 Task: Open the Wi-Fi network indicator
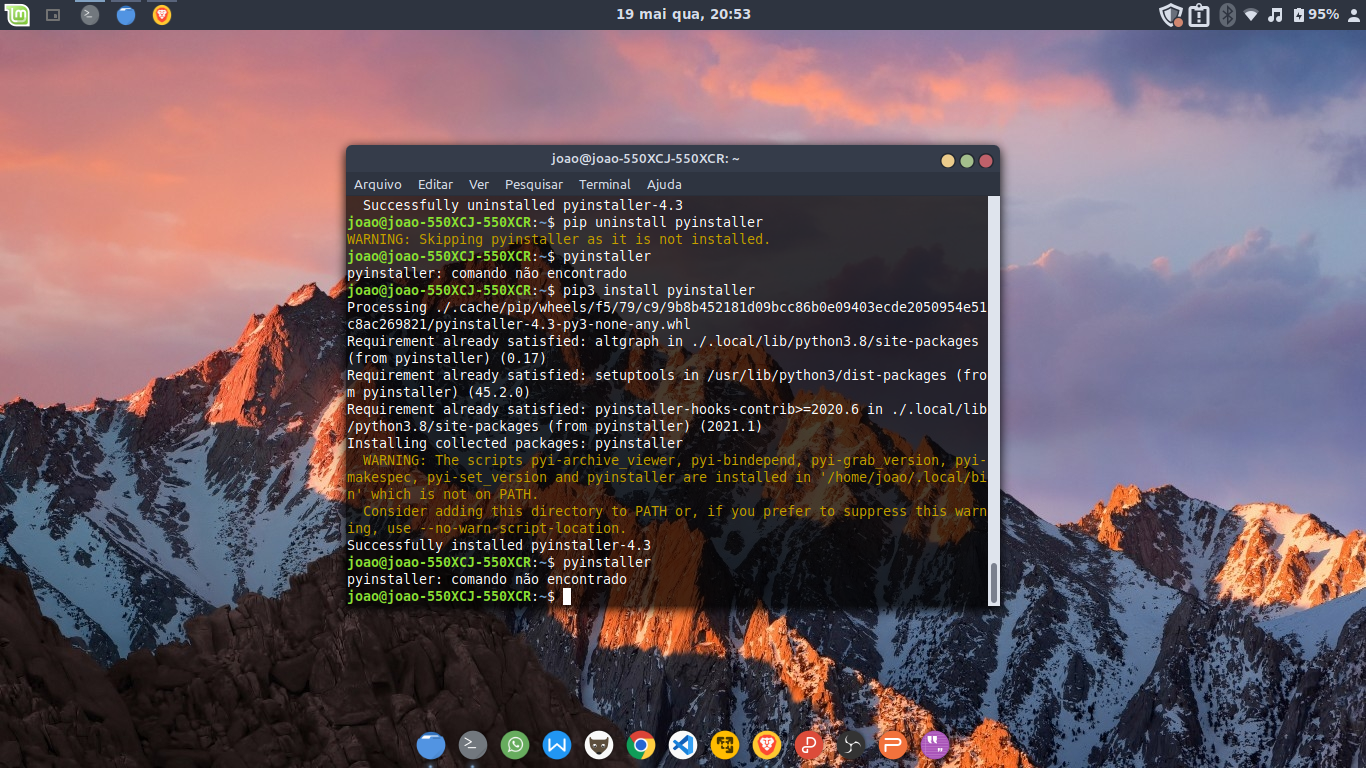click(x=1251, y=15)
